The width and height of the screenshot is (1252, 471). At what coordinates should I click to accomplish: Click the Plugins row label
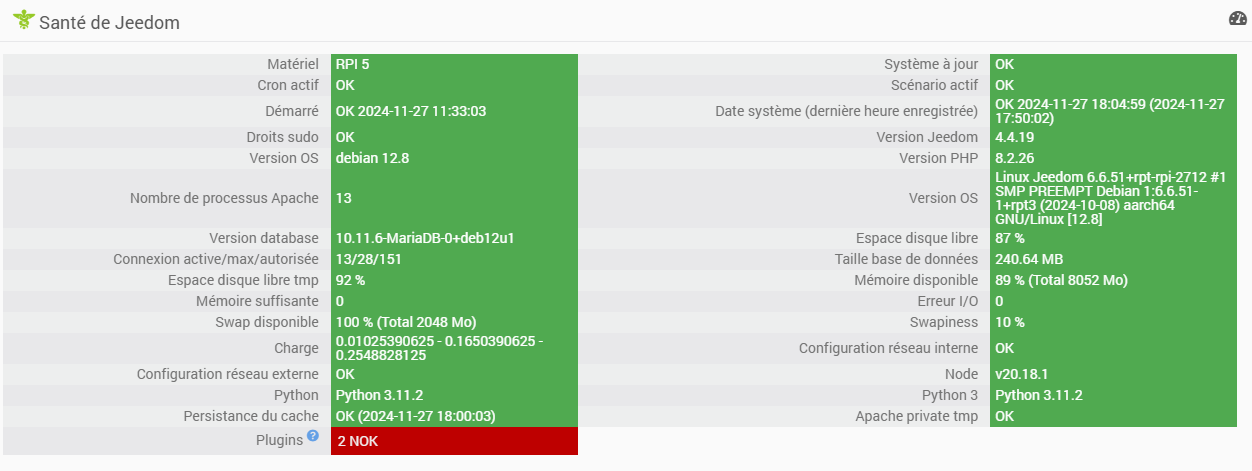click(280, 440)
